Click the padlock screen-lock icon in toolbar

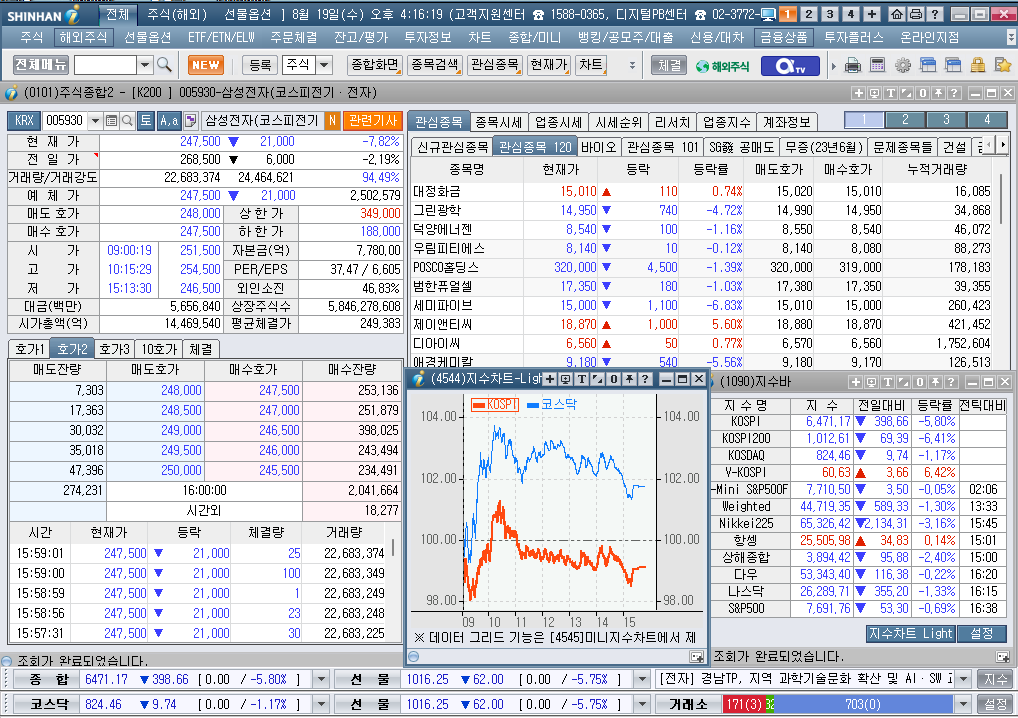(978, 65)
